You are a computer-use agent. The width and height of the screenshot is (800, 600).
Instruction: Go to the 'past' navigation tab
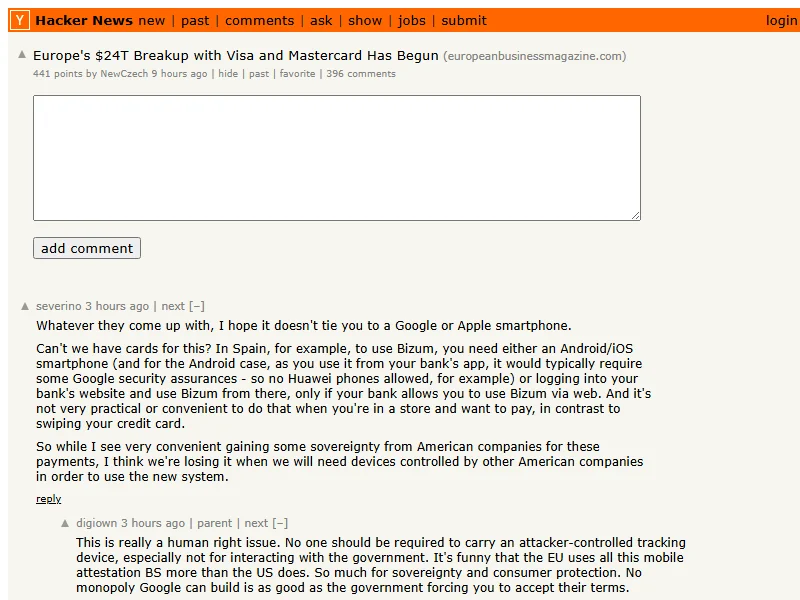[x=195, y=20]
